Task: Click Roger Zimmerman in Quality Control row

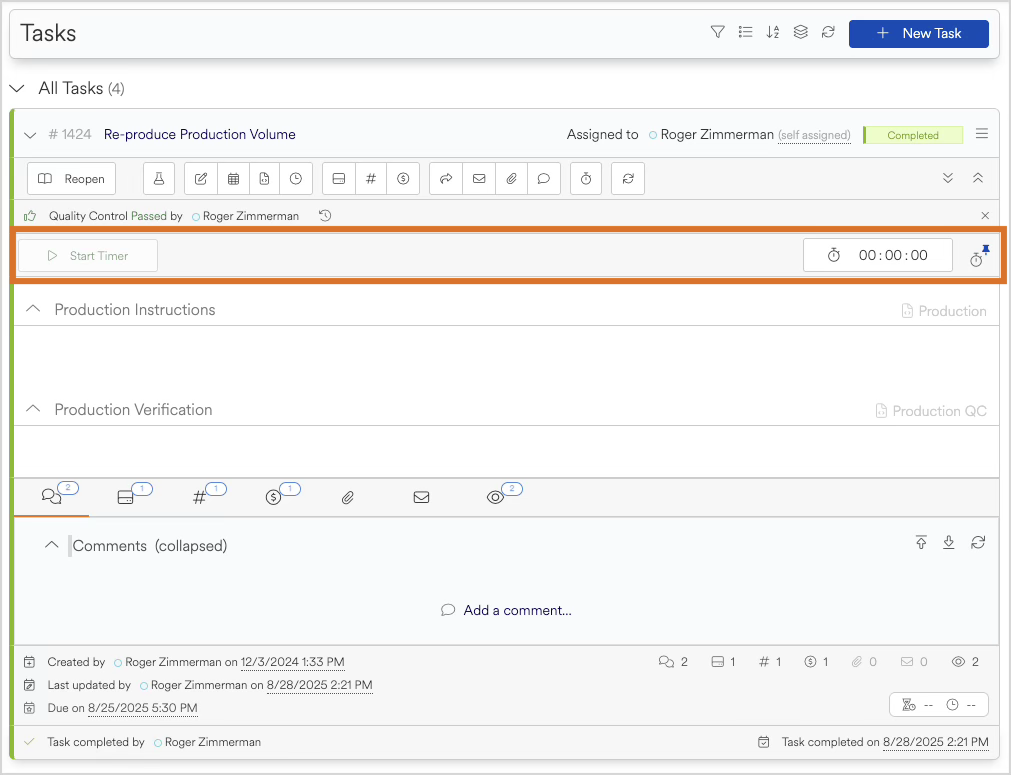Action: coord(251,216)
